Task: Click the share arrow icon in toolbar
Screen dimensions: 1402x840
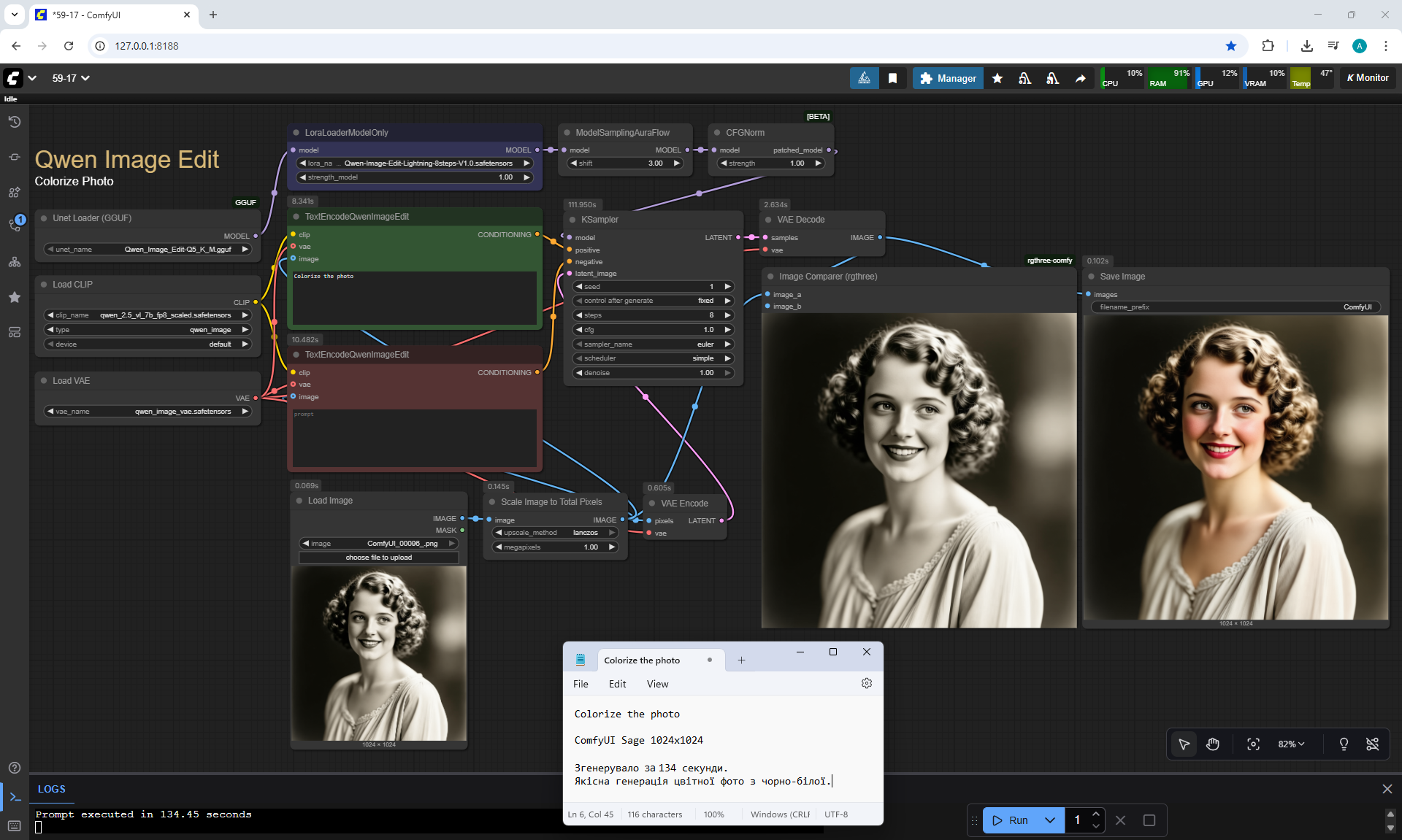Action: pyautogui.click(x=1080, y=78)
